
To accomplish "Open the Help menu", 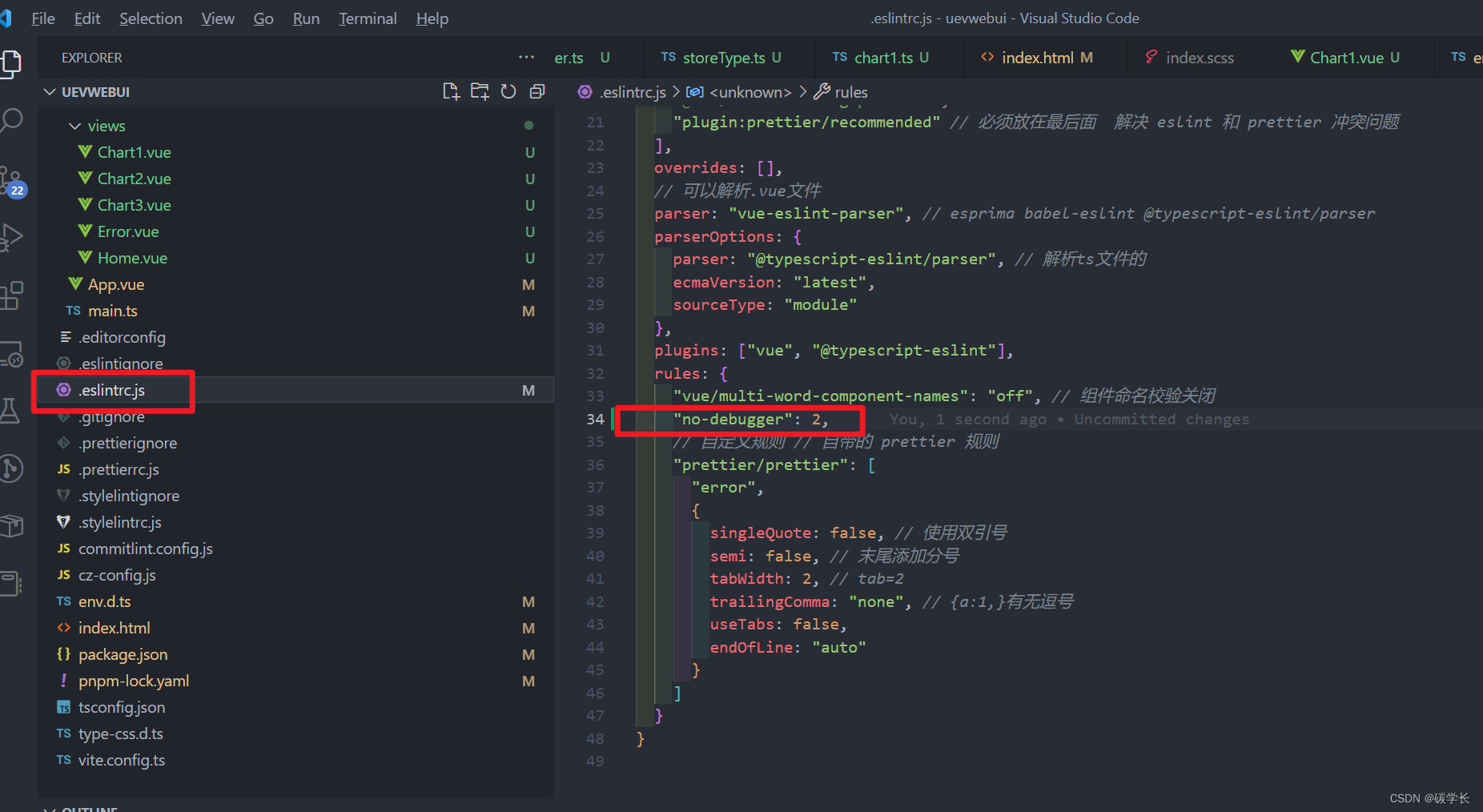I will point(432,18).
